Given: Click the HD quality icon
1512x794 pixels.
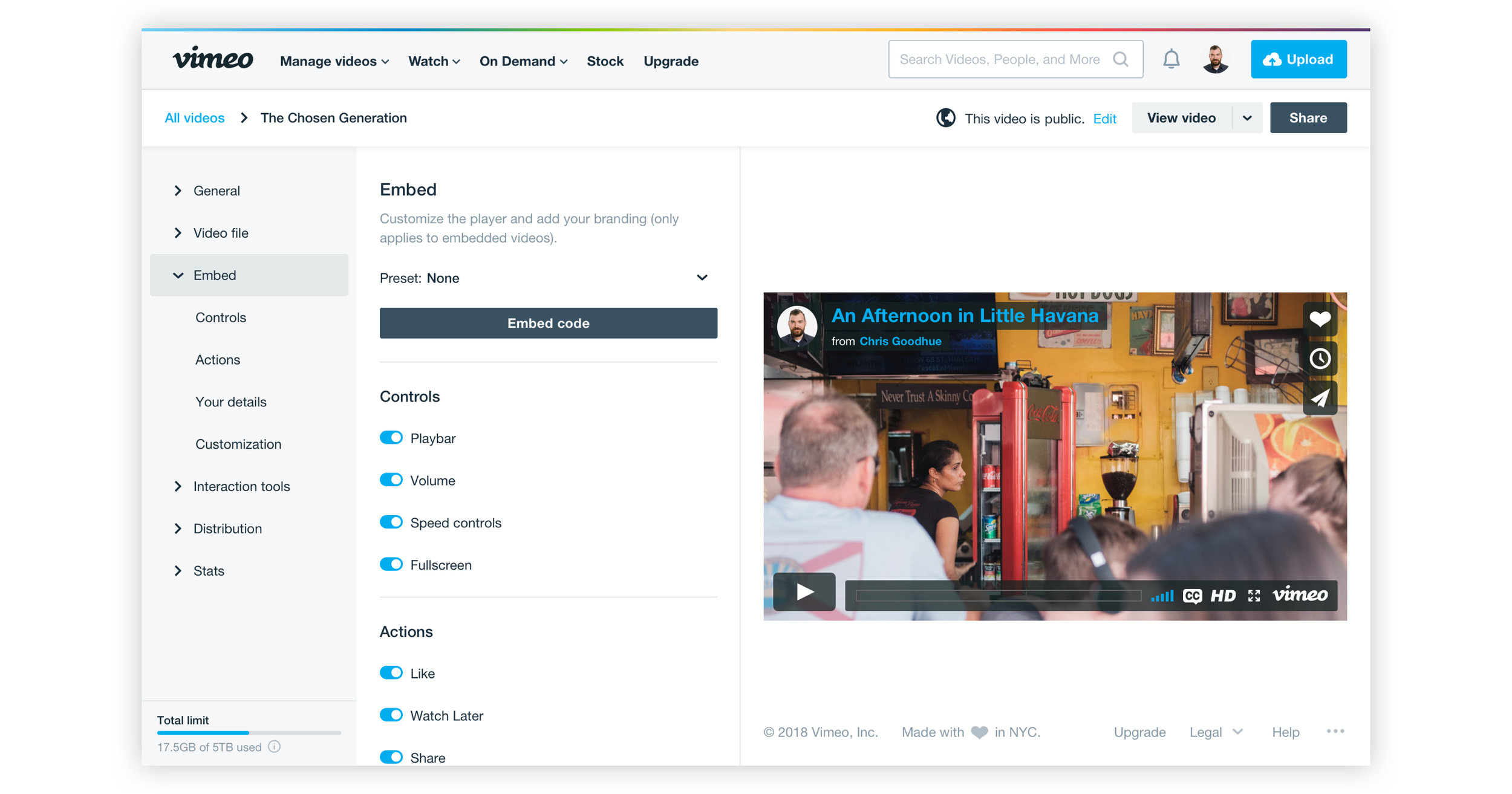Looking at the screenshot, I should (1223, 596).
